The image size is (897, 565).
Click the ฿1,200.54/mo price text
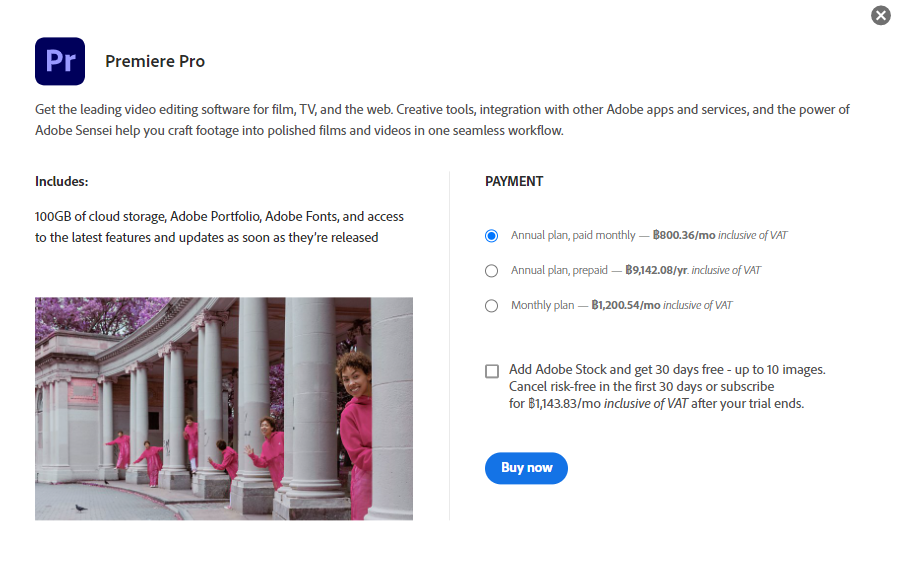(626, 305)
